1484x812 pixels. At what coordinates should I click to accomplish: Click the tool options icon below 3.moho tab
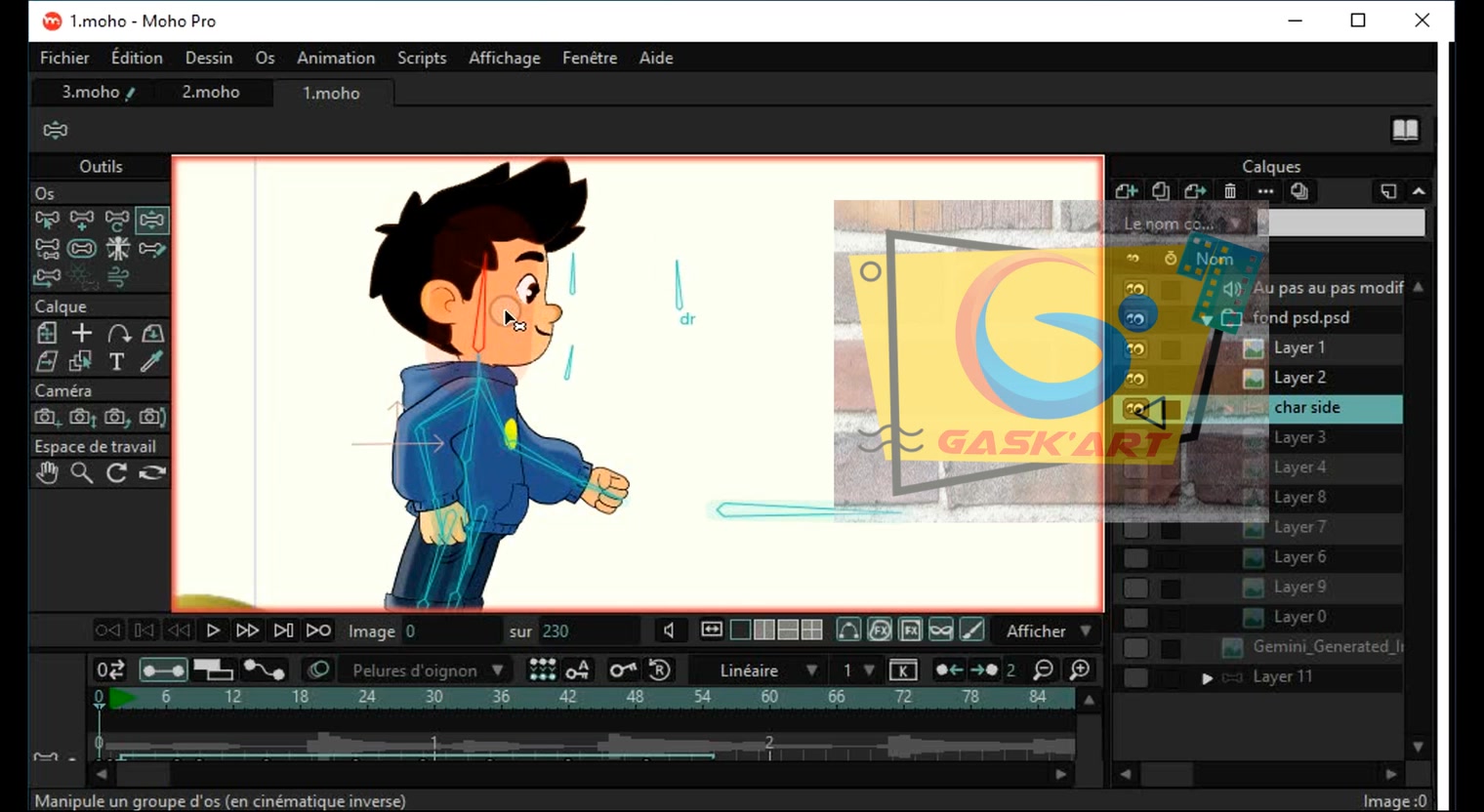click(56, 130)
